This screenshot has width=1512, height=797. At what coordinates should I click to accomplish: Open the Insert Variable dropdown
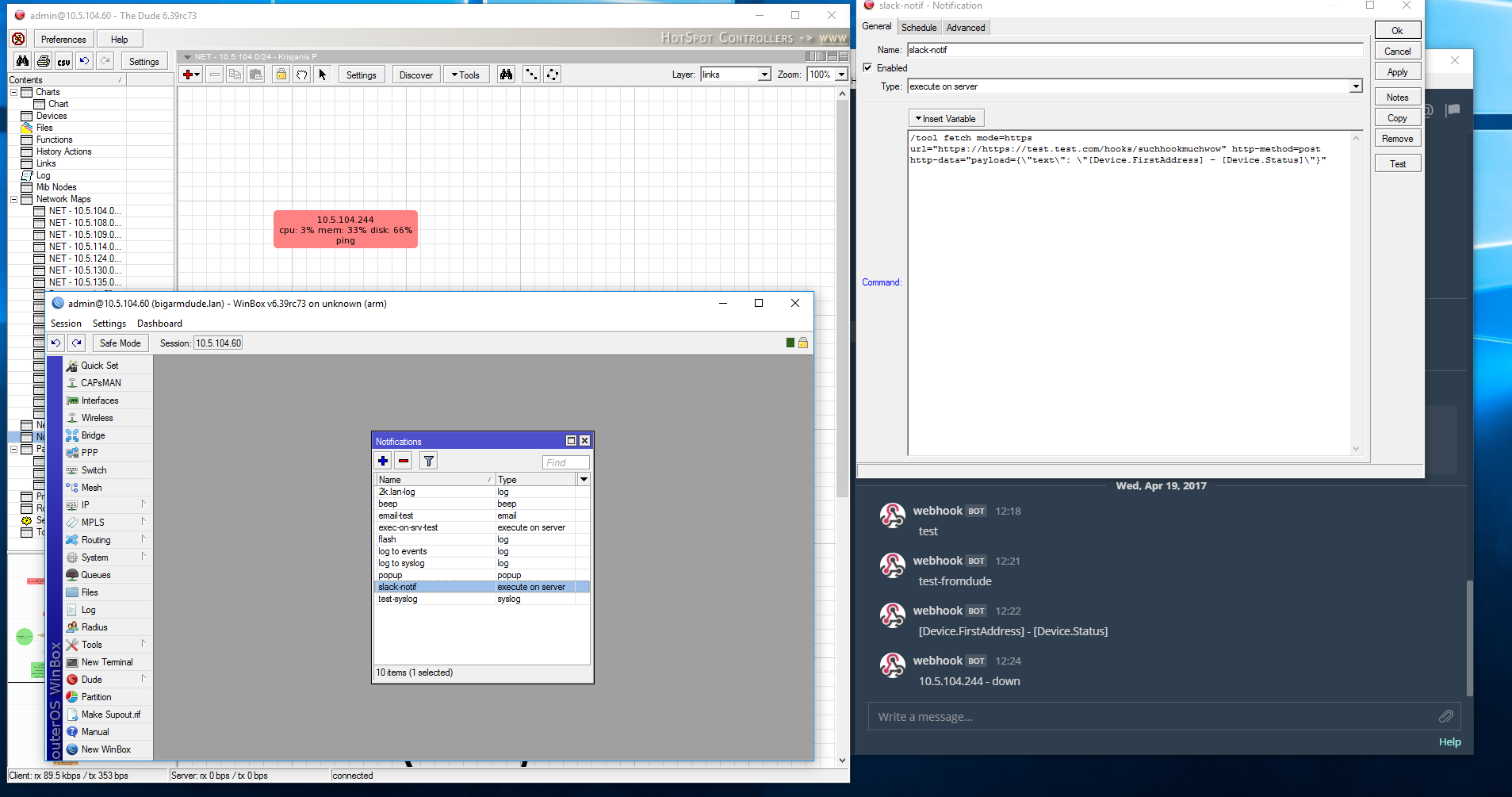[x=946, y=118]
